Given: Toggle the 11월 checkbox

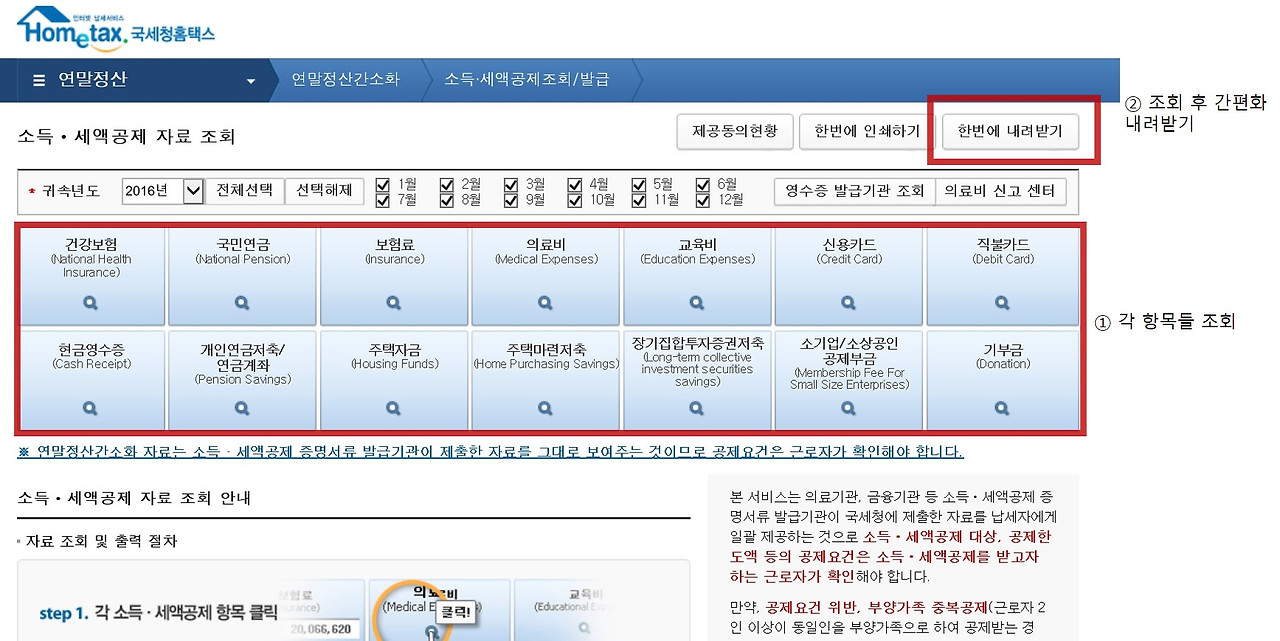Looking at the screenshot, I should pyautogui.click(x=639, y=199).
